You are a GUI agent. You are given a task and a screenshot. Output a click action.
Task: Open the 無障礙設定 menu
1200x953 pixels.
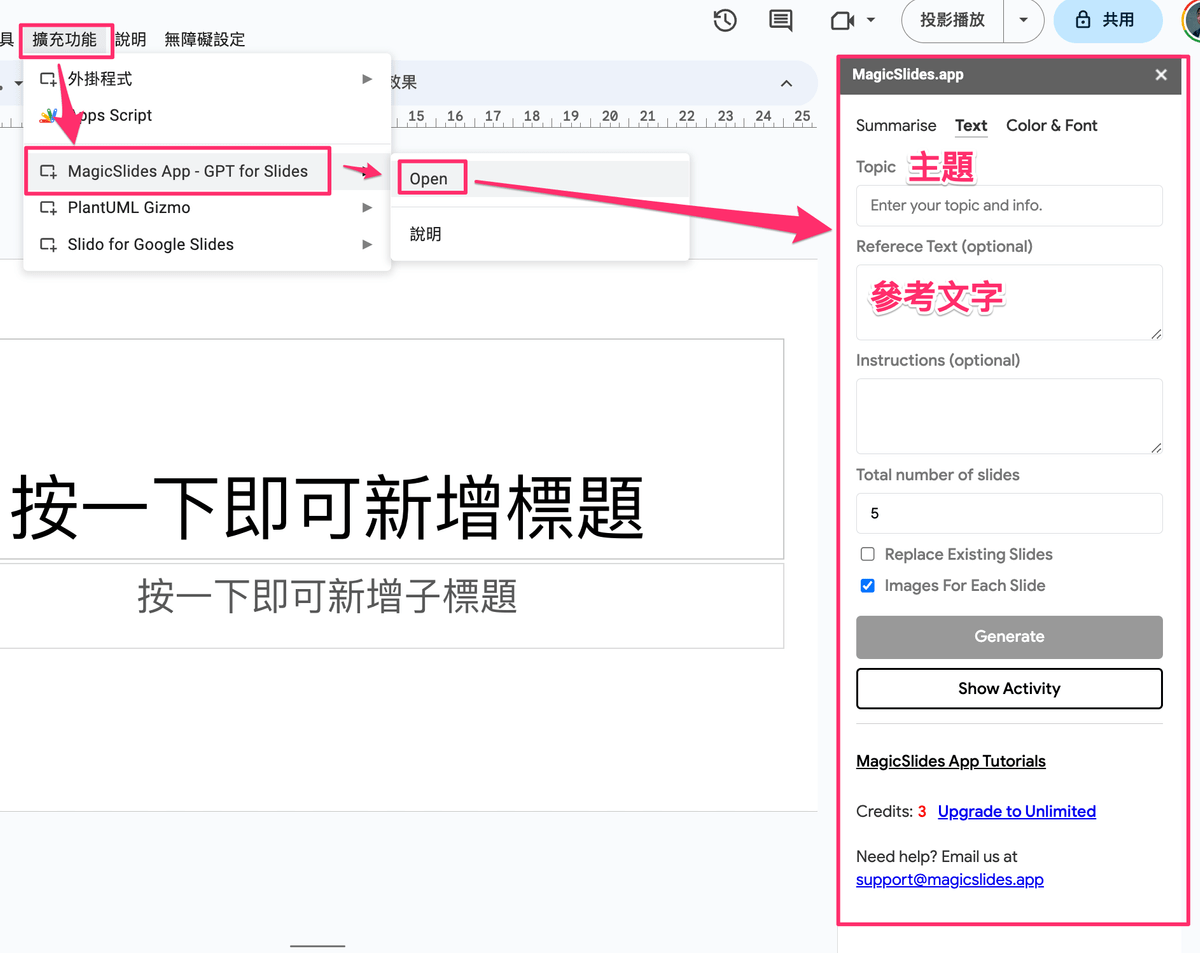[205, 40]
